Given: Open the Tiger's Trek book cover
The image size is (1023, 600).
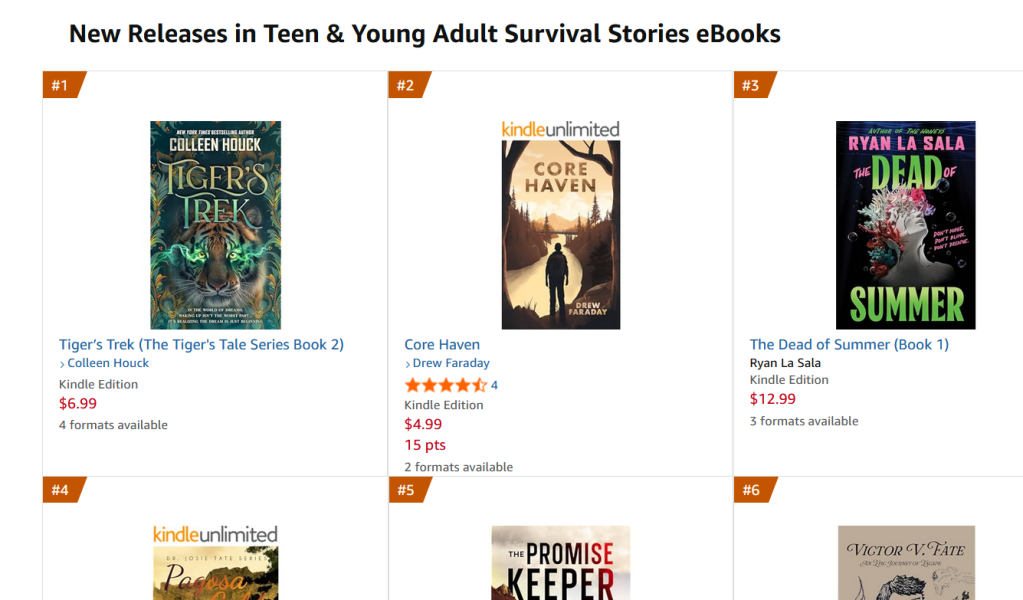Looking at the screenshot, I should pos(215,225).
